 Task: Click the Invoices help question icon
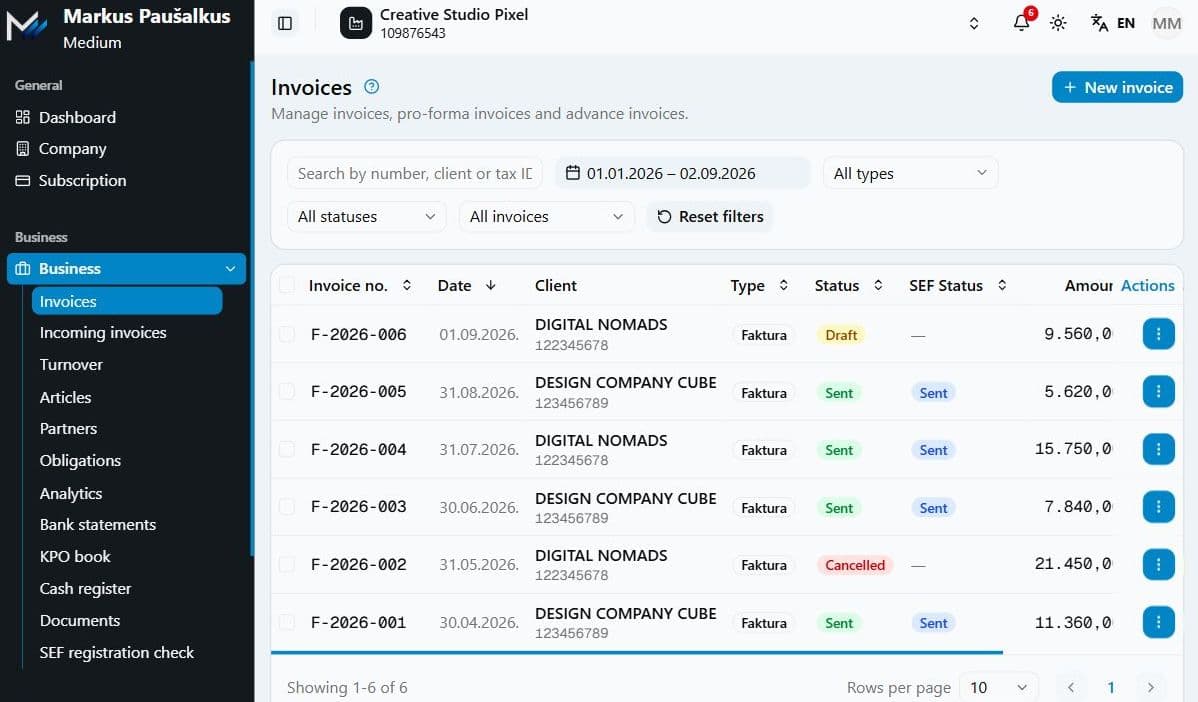click(x=371, y=86)
